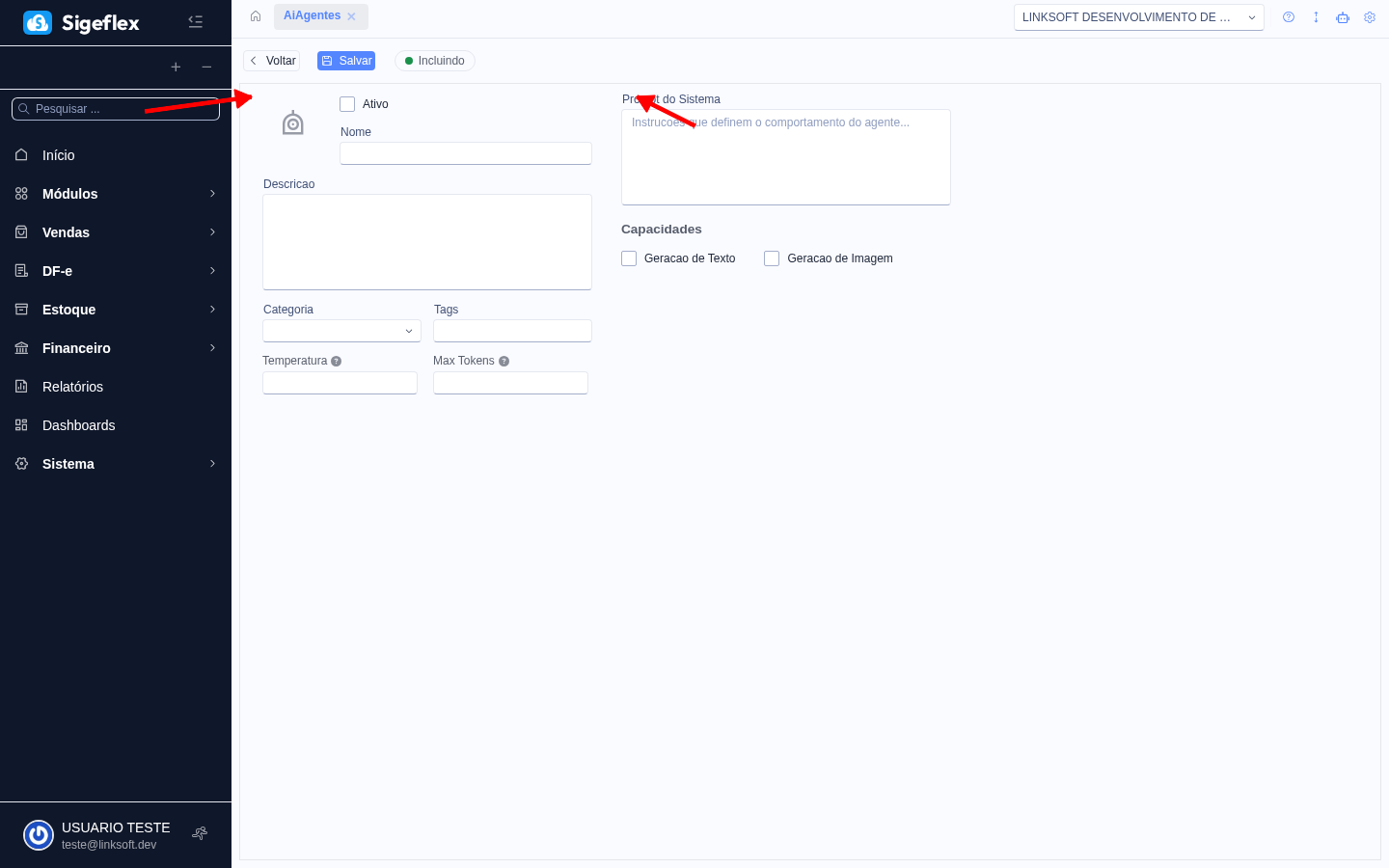Open the Categoria dropdown

pos(341,331)
